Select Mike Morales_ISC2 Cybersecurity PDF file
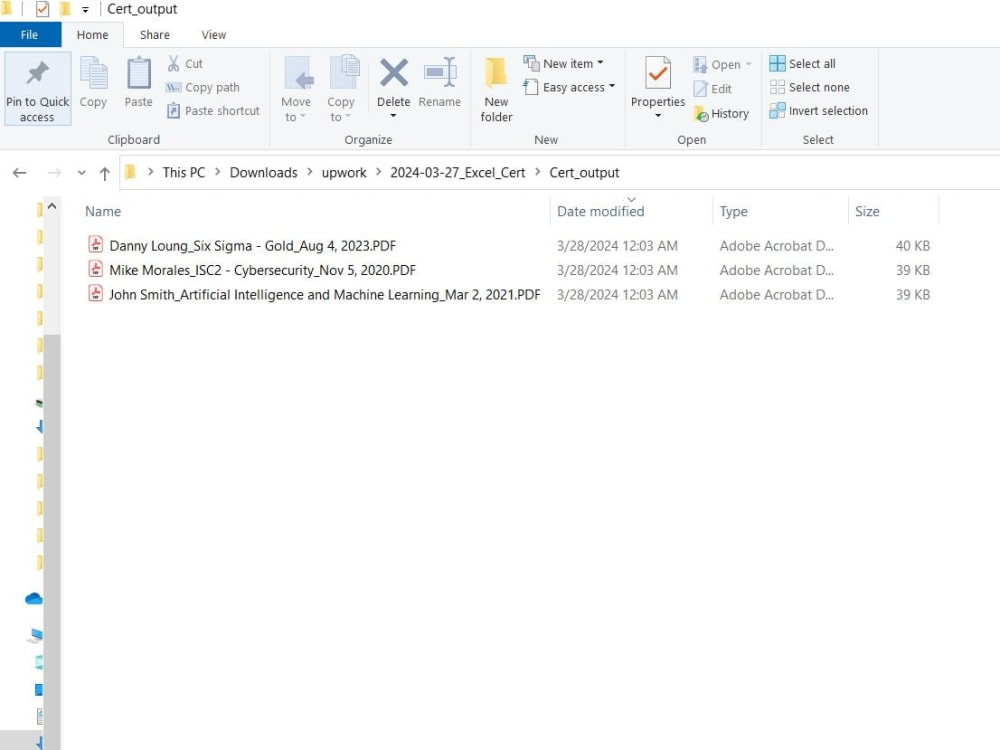 (x=262, y=270)
